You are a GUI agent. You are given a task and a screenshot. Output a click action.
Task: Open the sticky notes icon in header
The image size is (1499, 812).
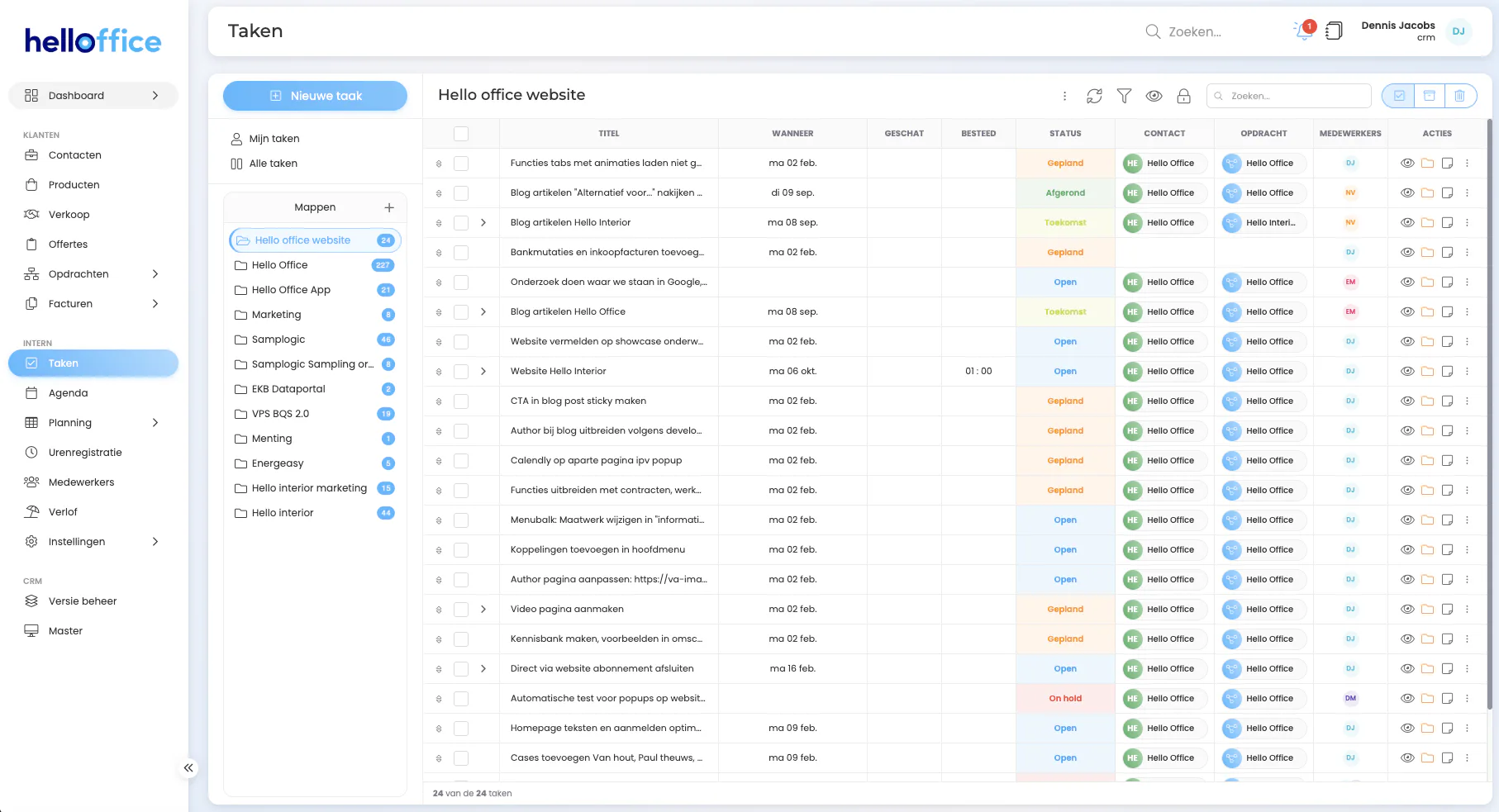coord(1334,31)
